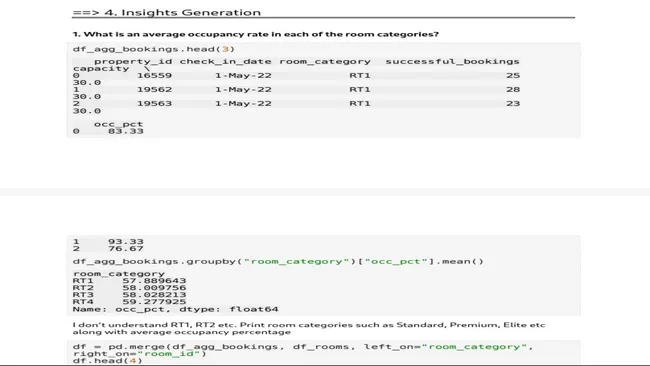
Task: Select successful bookings value 23
Action: tap(513, 104)
